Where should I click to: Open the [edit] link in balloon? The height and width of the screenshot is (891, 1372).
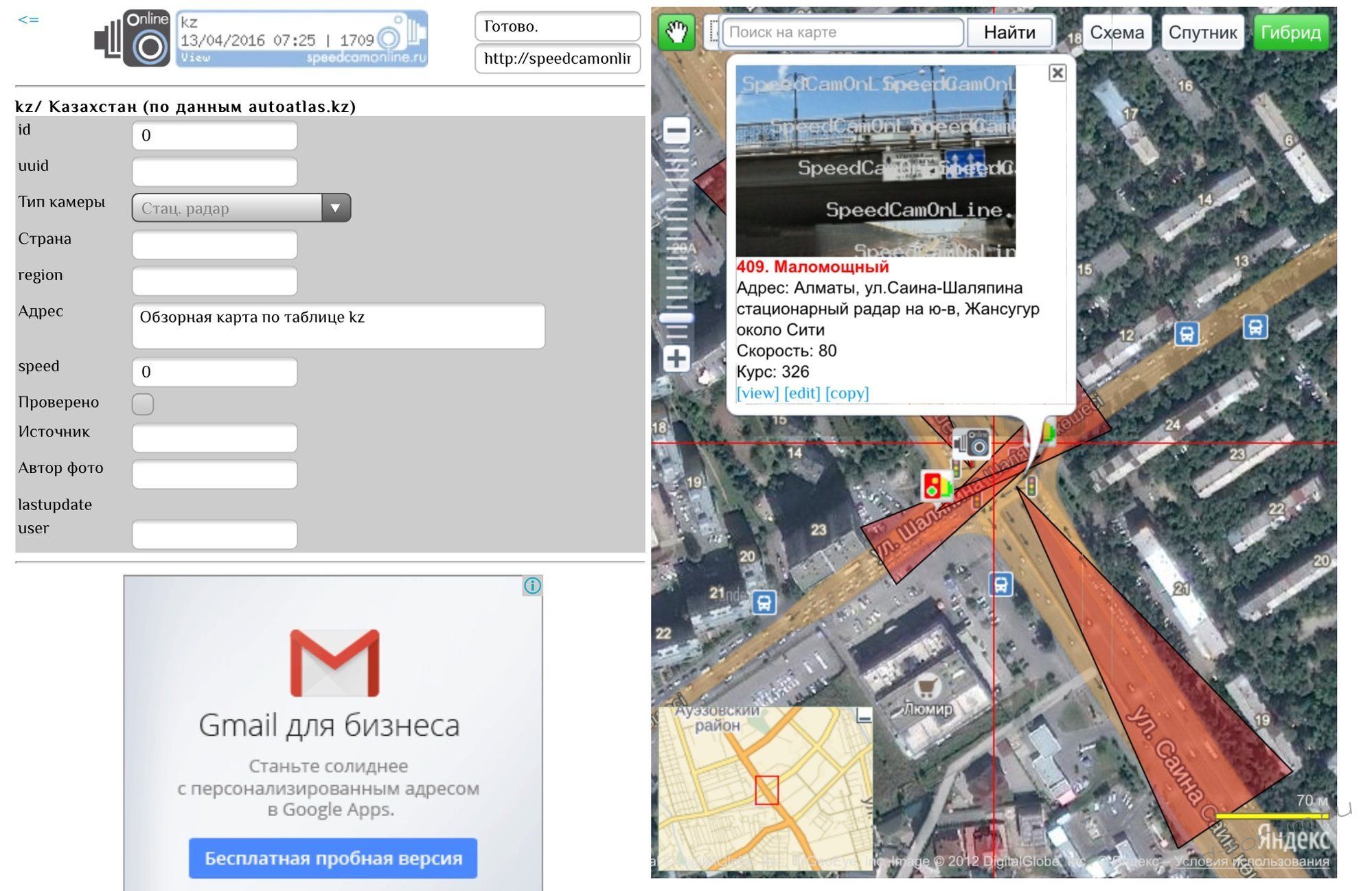click(802, 393)
